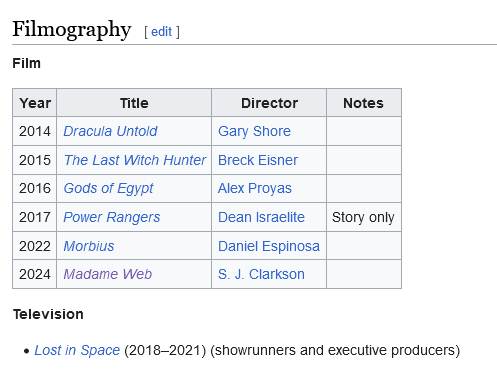Open the Gods of Egypt link

pyautogui.click(x=108, y=189)
